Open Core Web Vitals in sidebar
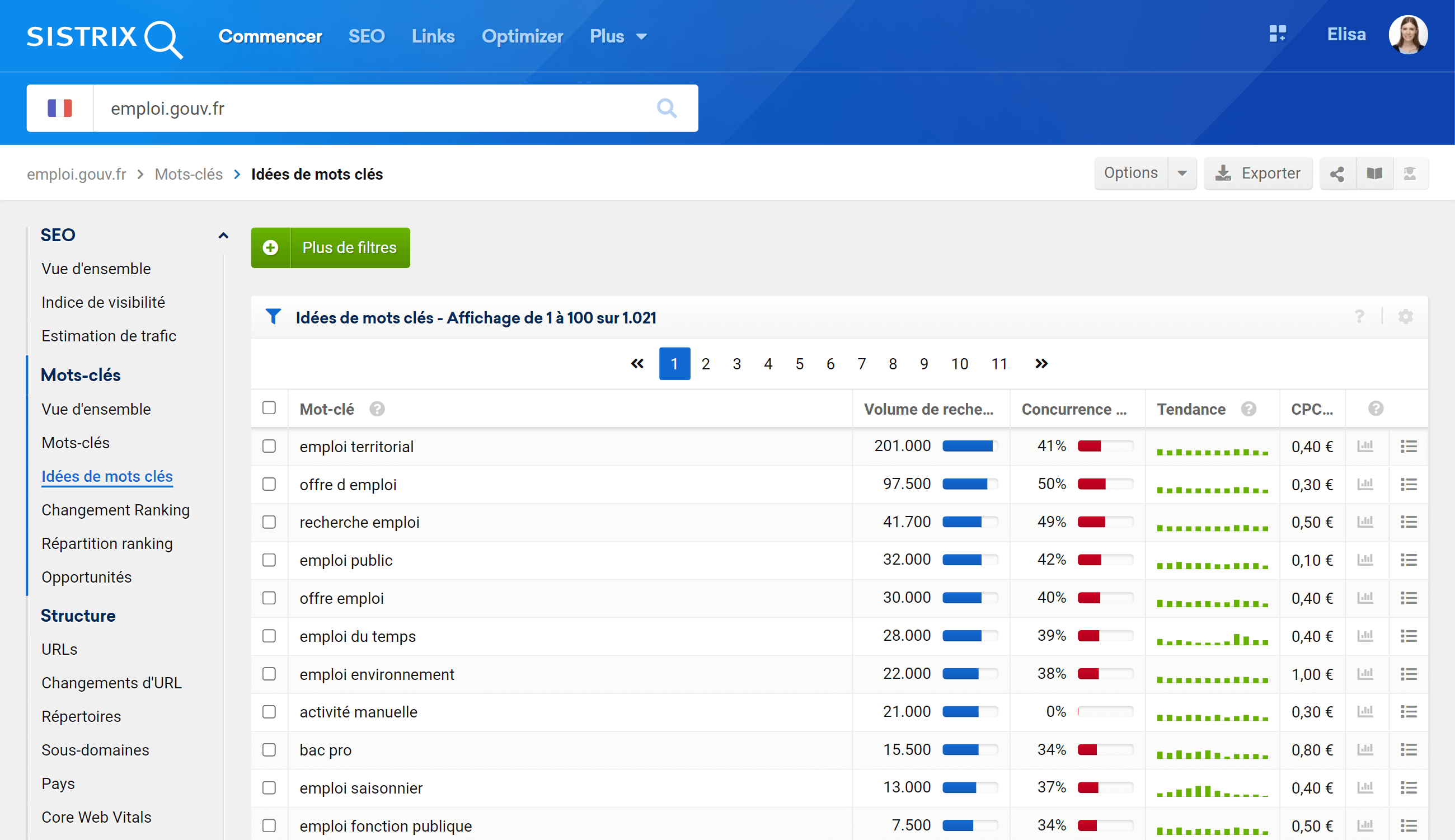1455x840 pixels. (96, 818)
